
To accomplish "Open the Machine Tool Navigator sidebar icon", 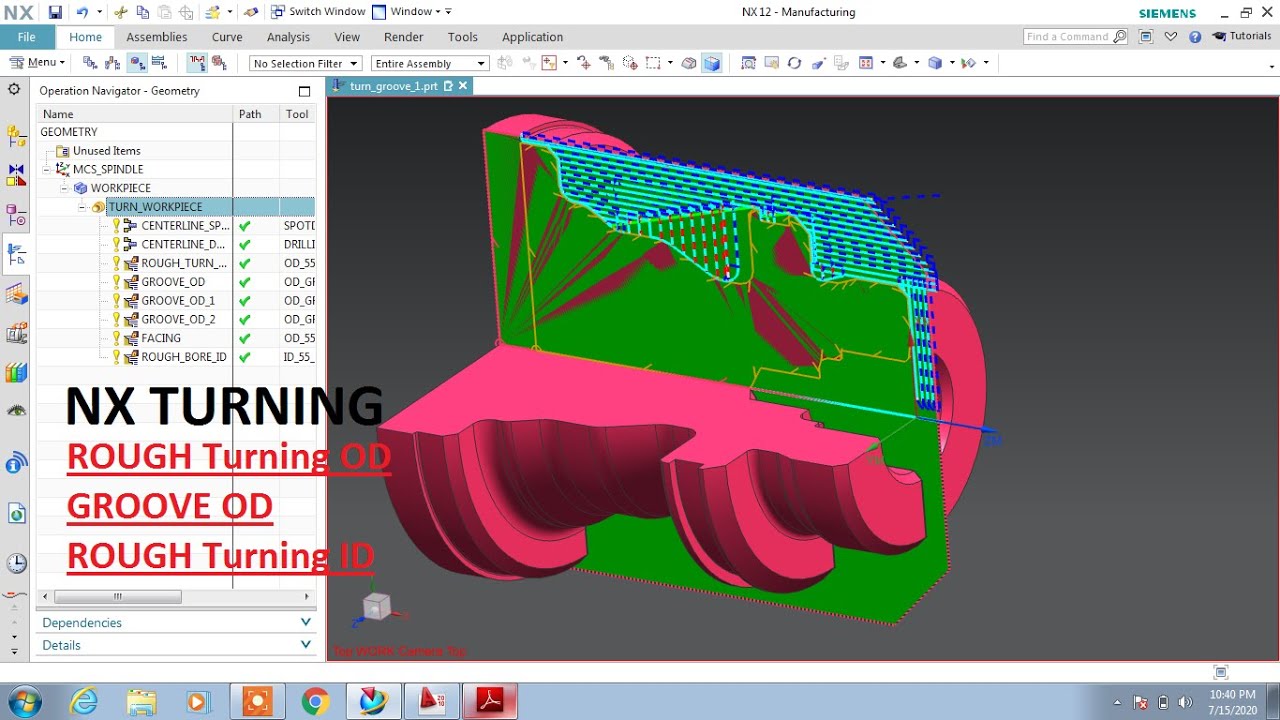I will pos(16,333).
